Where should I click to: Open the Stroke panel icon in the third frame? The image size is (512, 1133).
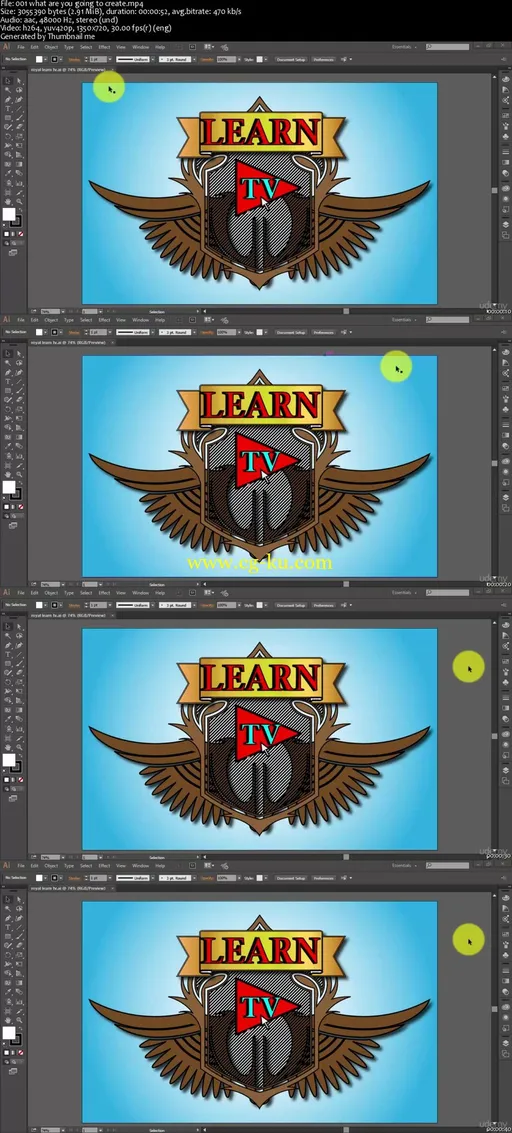point(506,697)
